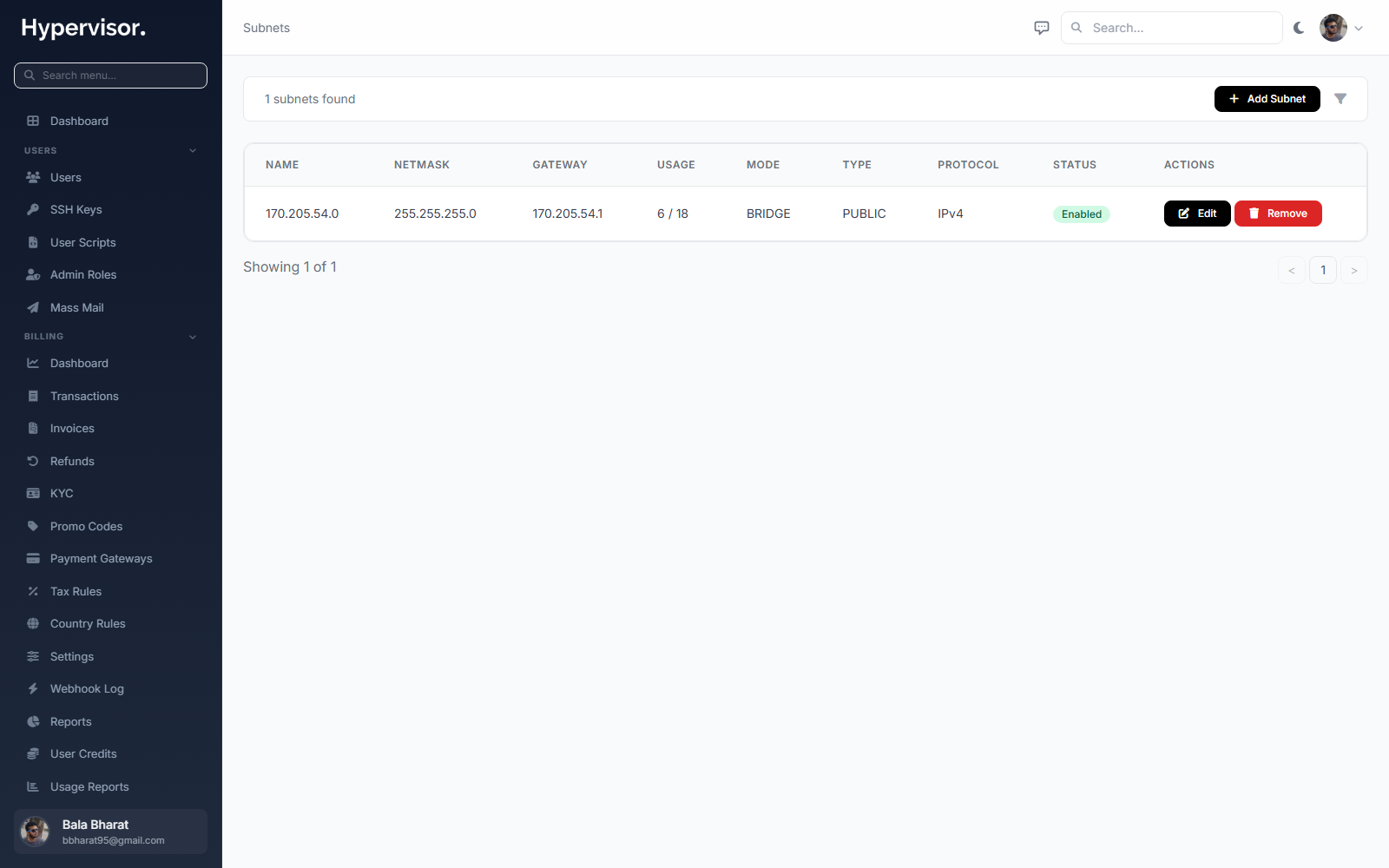Click the Usage Reports chart icon
Image resolution: width=1389 pixels, height=868 pixels.
click(x=33, y=786)
